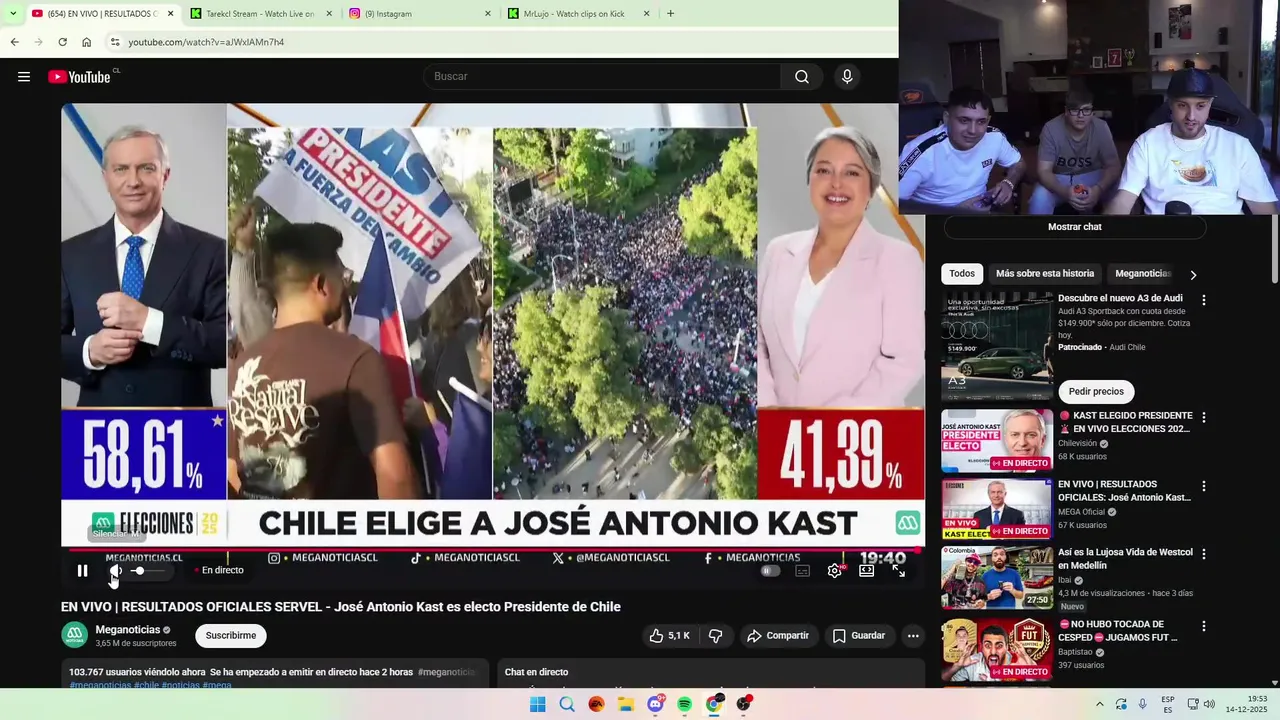Open options for Baptistao video

click(1204, 626)
